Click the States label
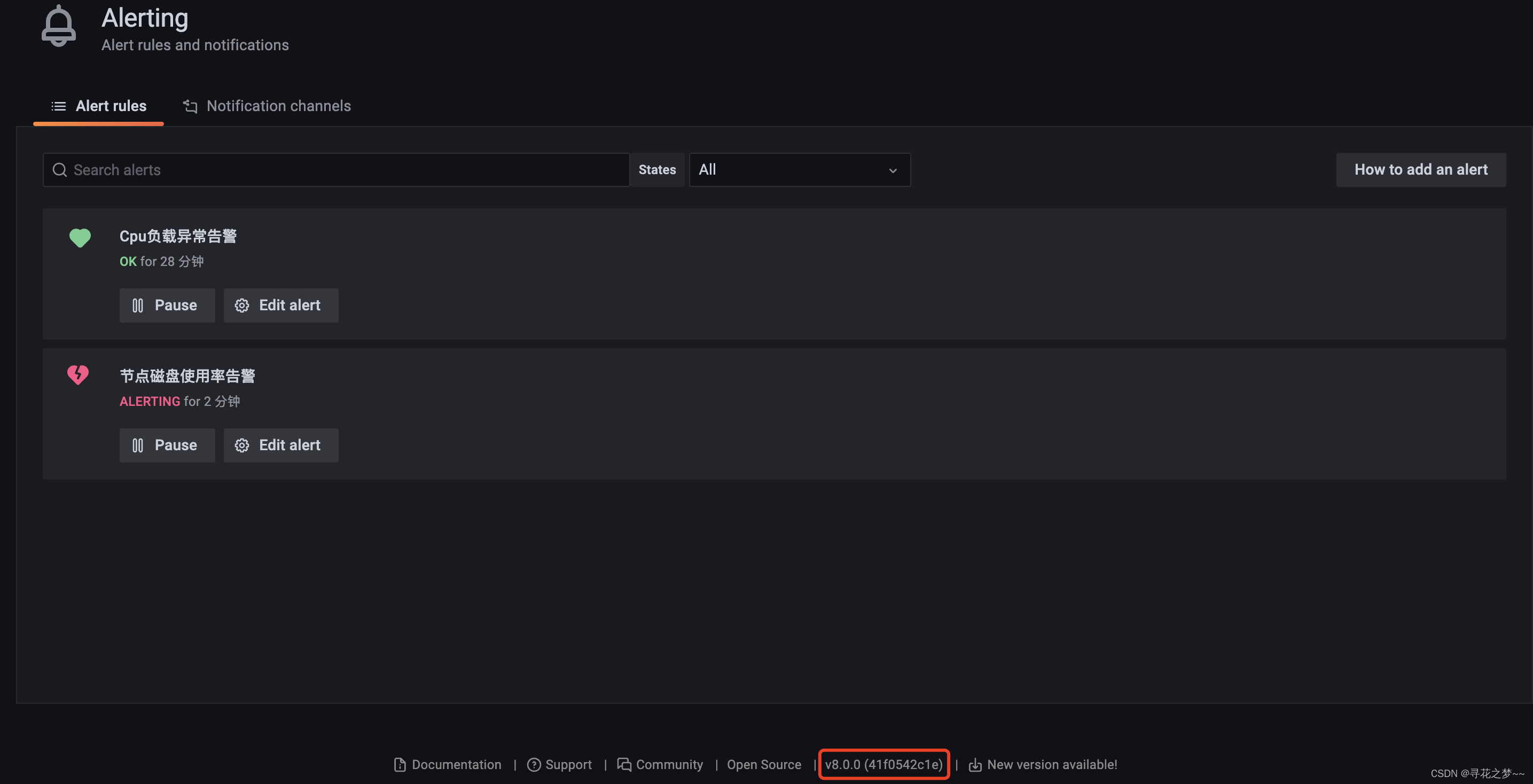Image resolution: width=1533 pixels, height=784 pixels. [x=657, y=170]
